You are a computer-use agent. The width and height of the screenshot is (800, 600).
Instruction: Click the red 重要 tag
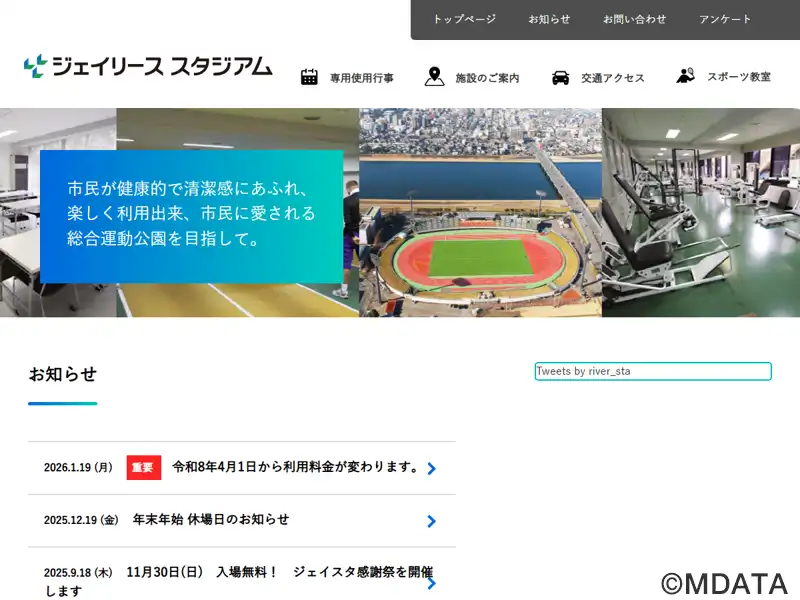144,467
